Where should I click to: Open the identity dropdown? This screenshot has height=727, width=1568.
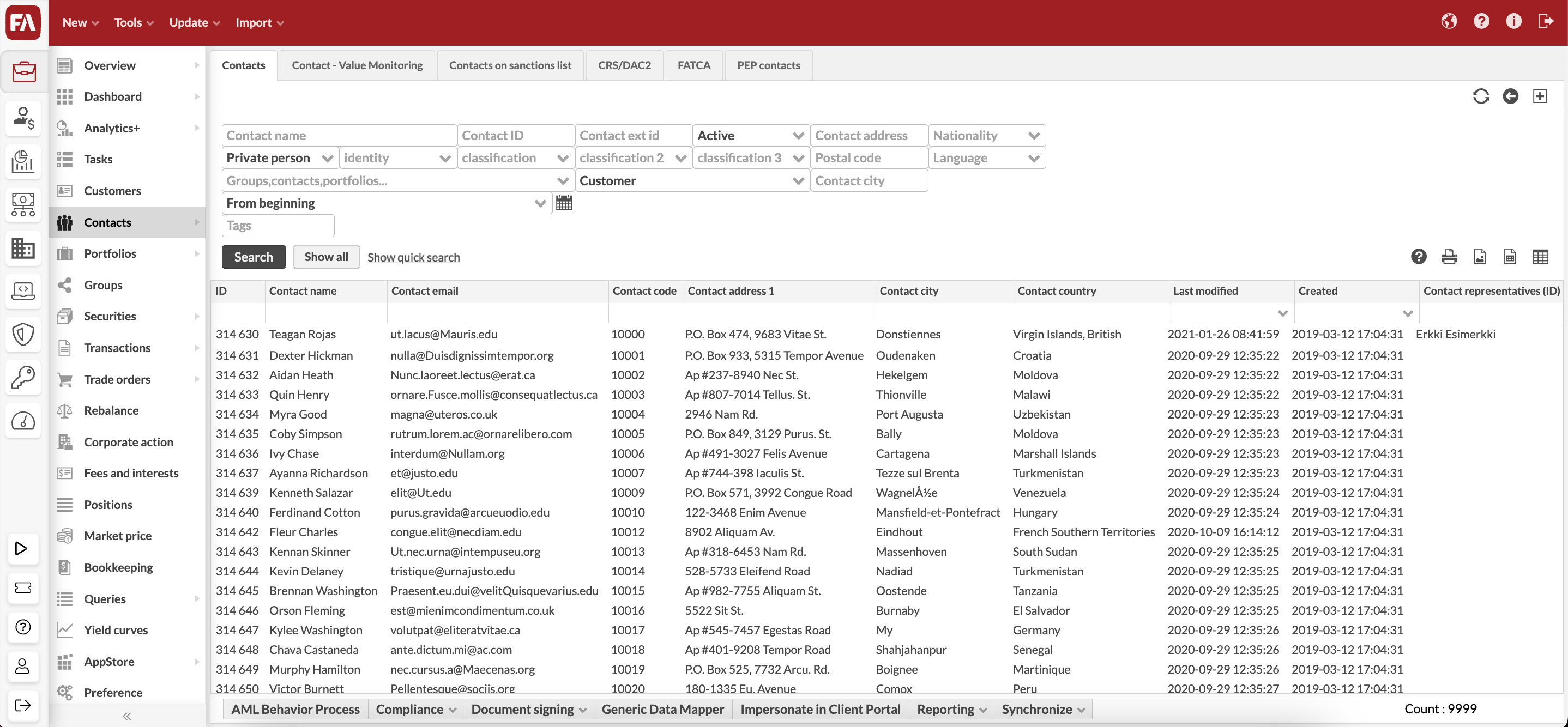(x=397, y=157)
